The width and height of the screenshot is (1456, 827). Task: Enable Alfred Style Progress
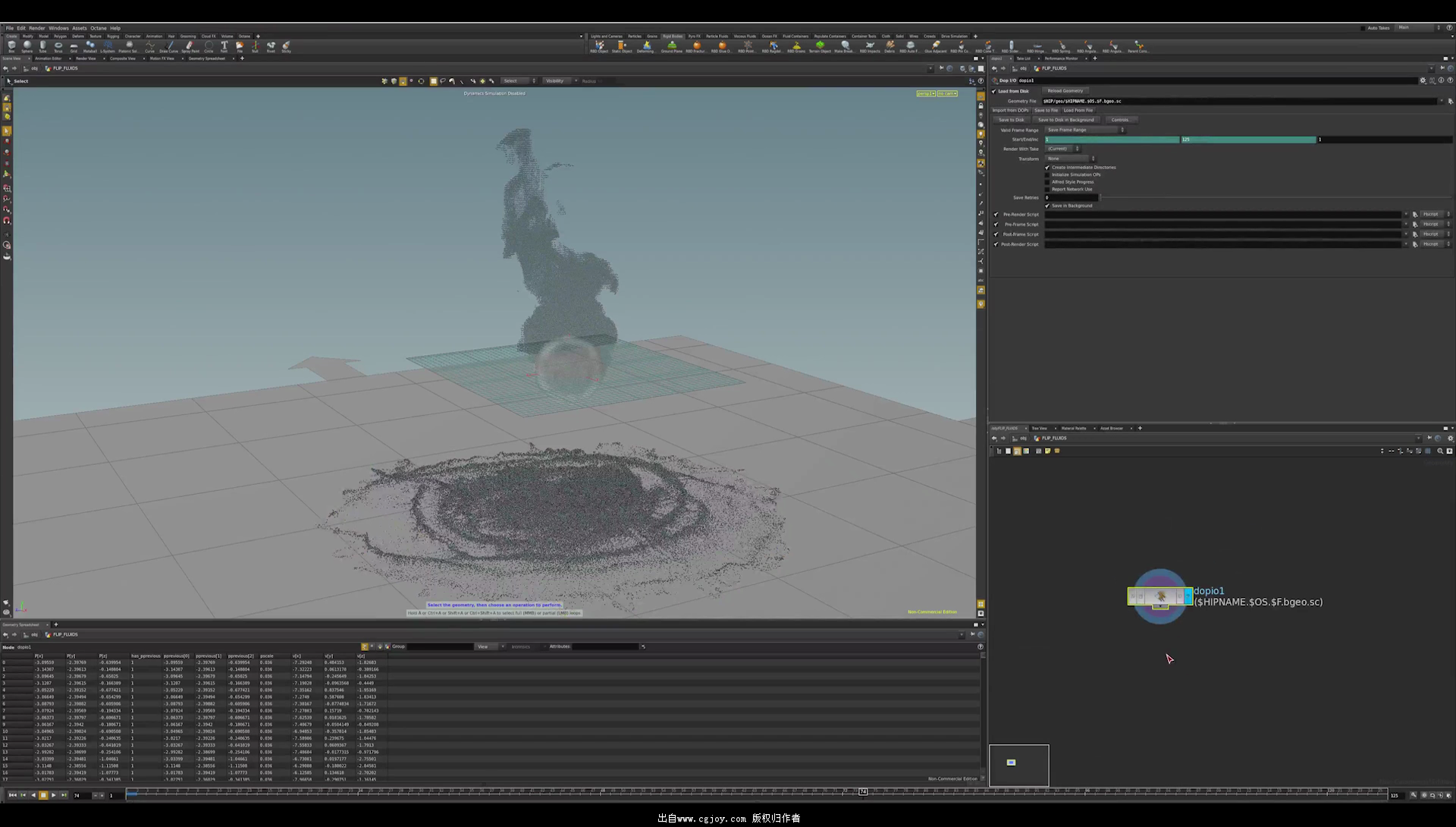pos(1047,182)
